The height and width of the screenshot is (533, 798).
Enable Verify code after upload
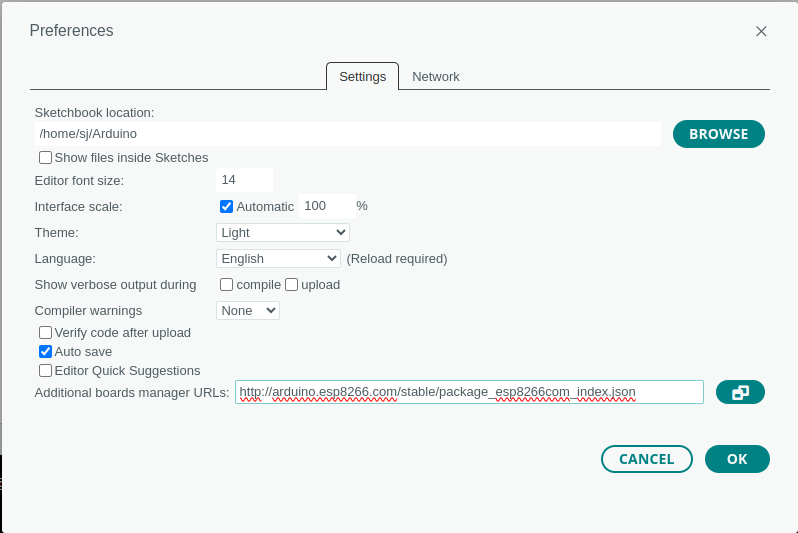tap(46, 332)
